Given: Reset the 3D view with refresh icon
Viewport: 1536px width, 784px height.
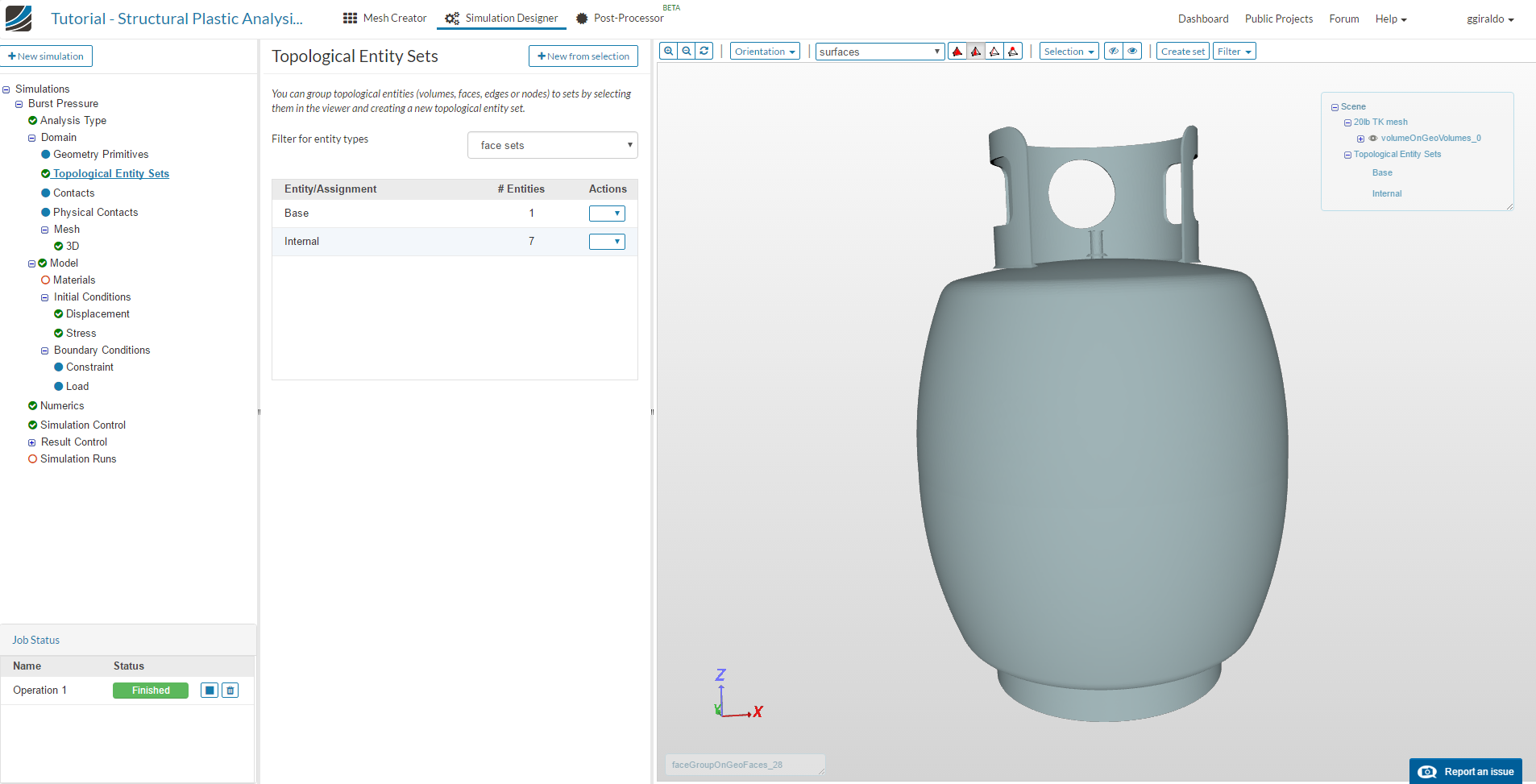Looking at the screenshot, I should pyautogui.click(x=704, y=52).
